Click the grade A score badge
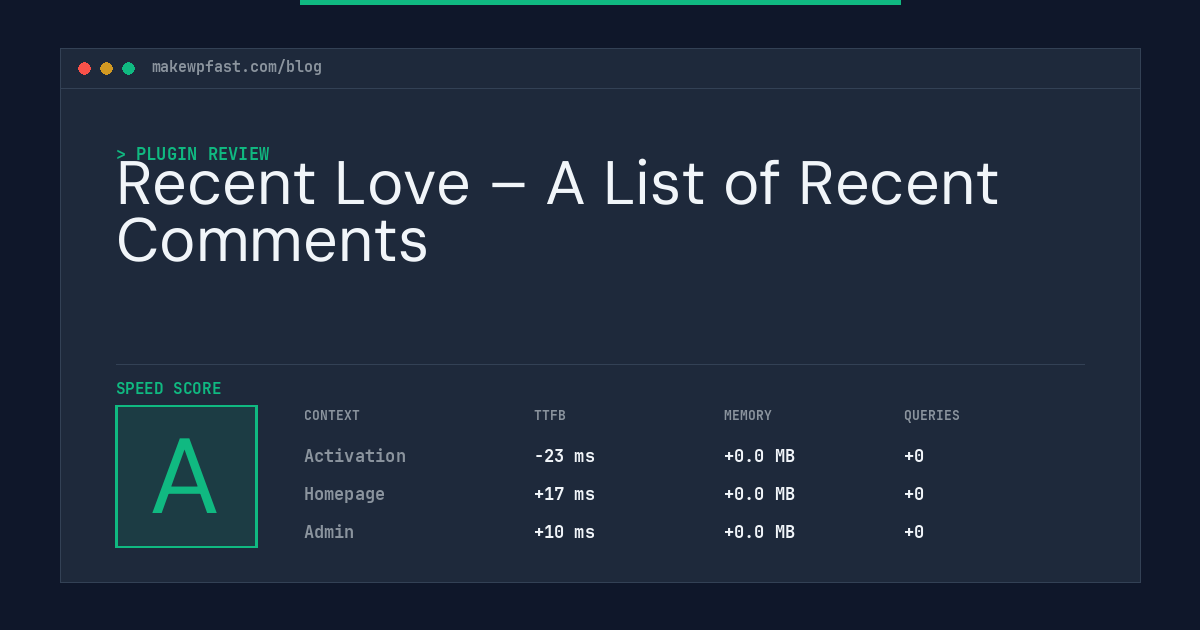Viewport: 1200px width, 630px height. click(186, 476)
